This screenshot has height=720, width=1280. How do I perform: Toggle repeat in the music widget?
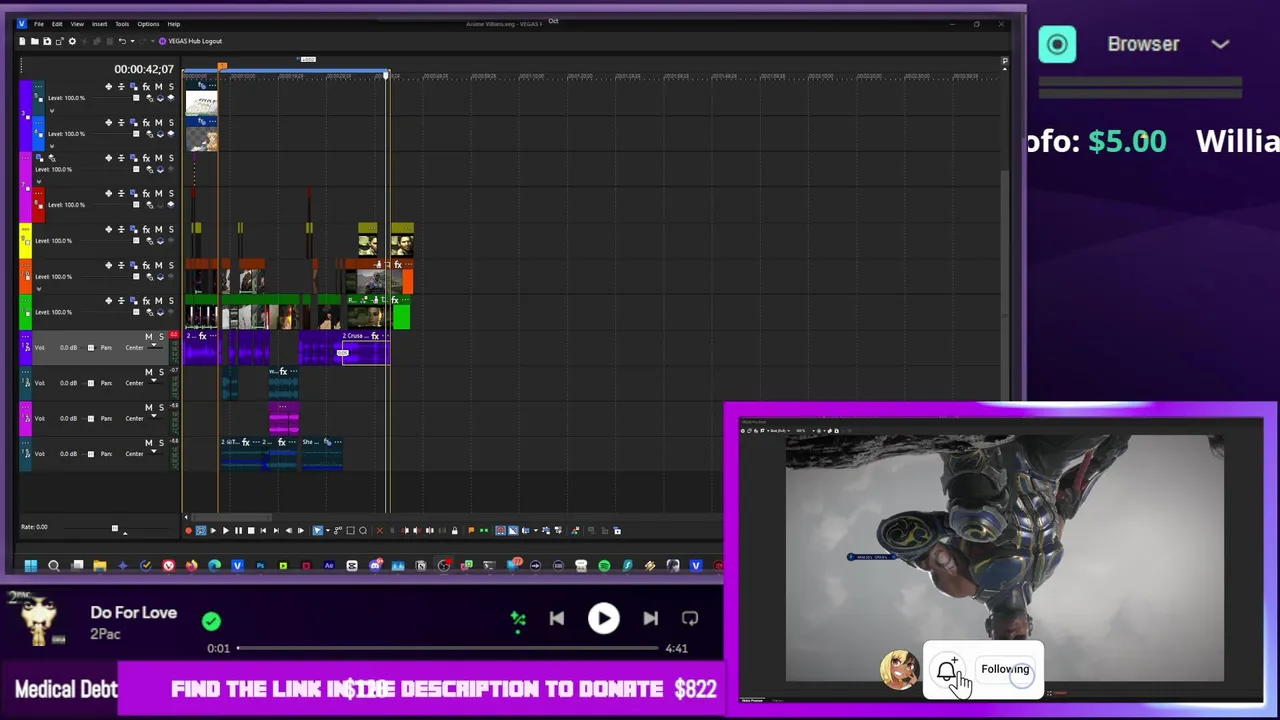tap(690, 618)
